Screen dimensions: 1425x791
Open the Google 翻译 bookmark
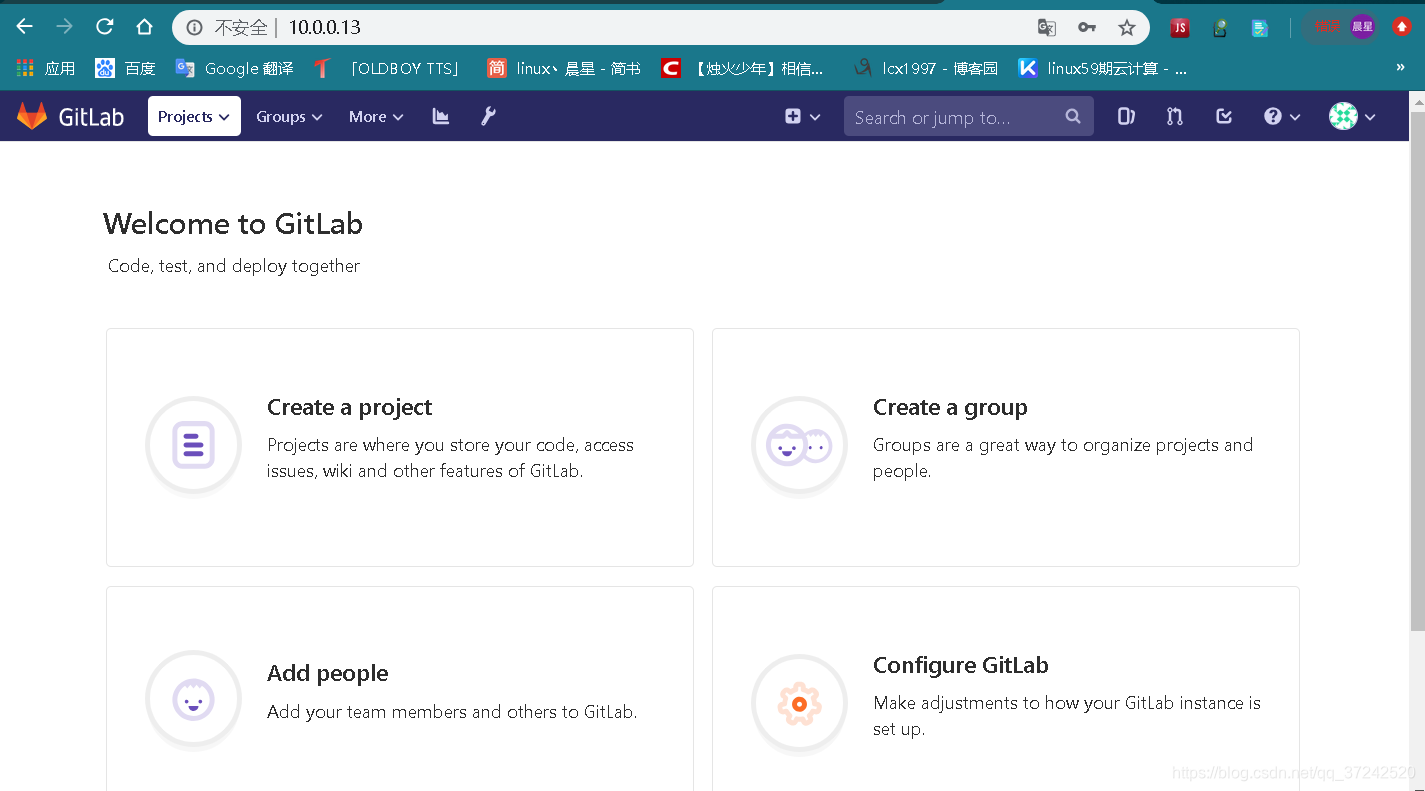click(234, 68)
